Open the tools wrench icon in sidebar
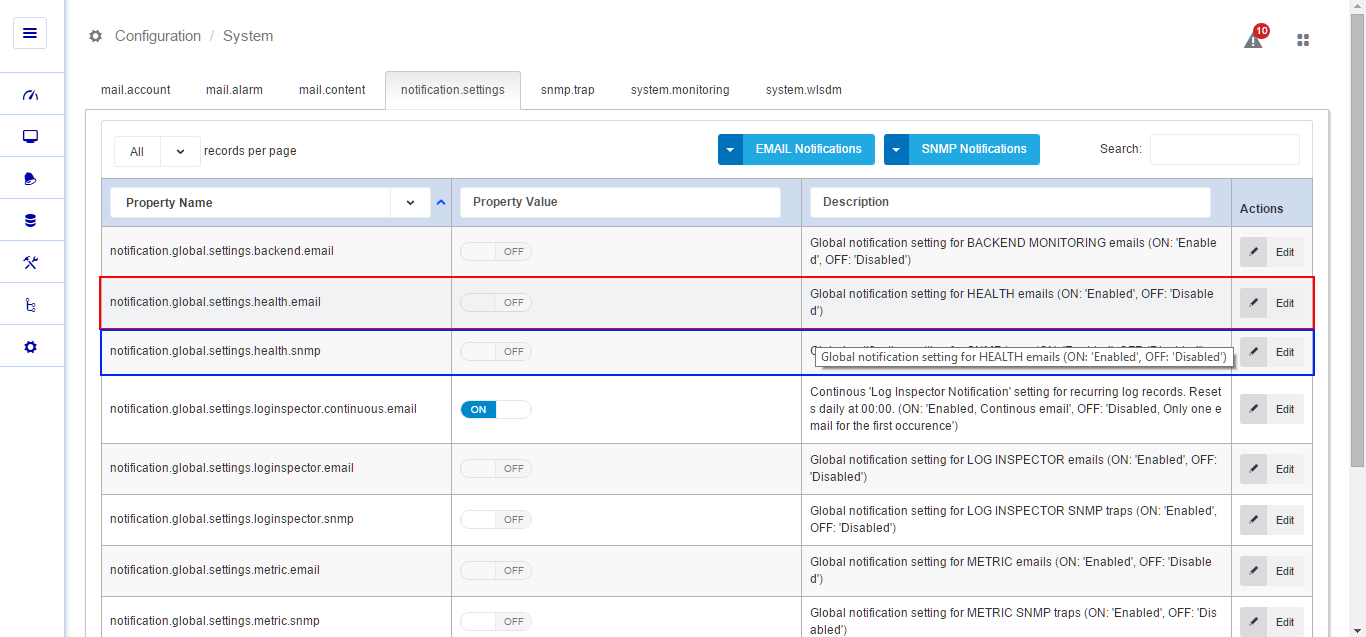The width and height of the screenshot is (1366, 637). (30, 263)
